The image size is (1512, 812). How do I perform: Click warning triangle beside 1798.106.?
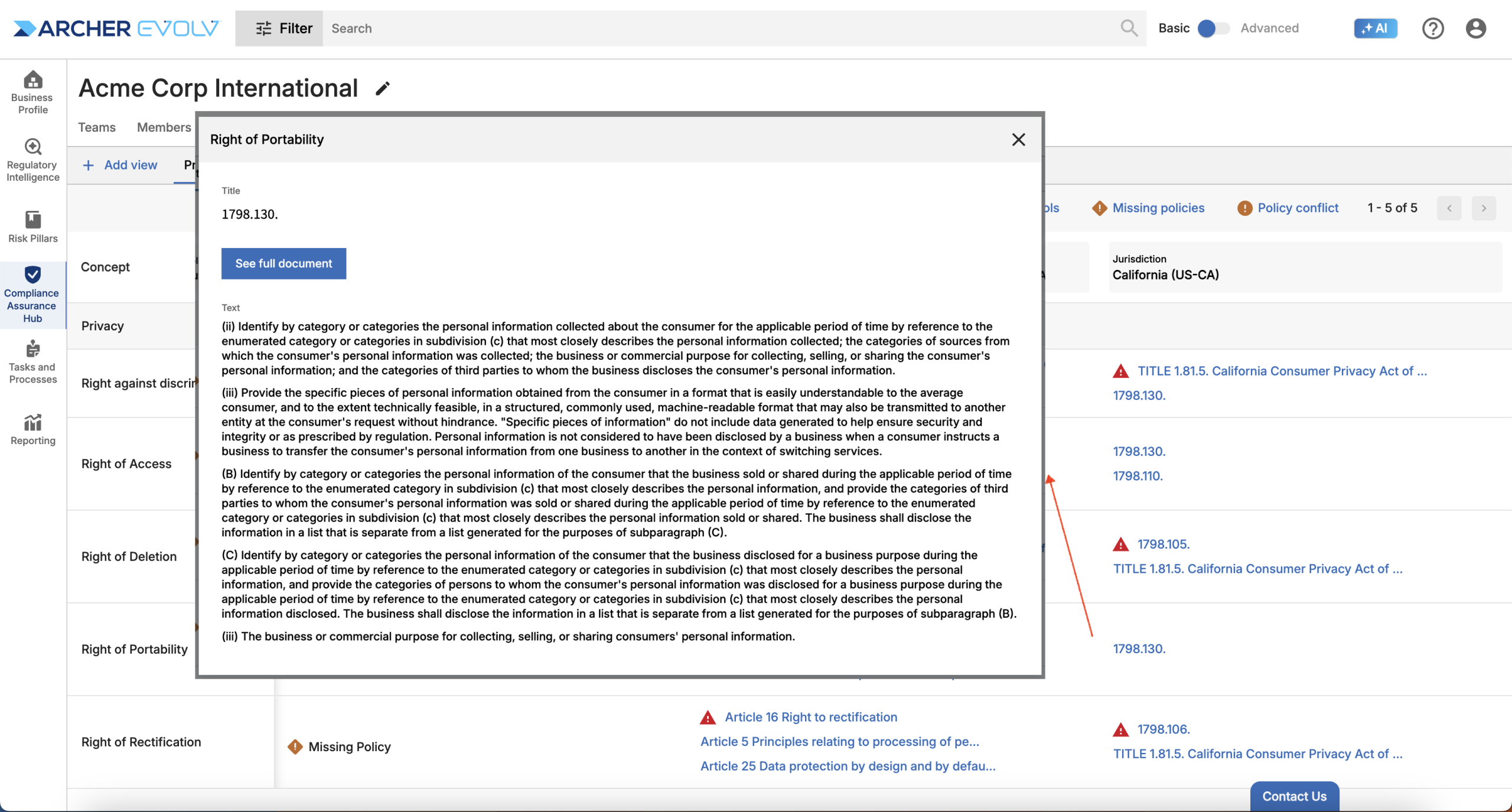[1120, 730]
